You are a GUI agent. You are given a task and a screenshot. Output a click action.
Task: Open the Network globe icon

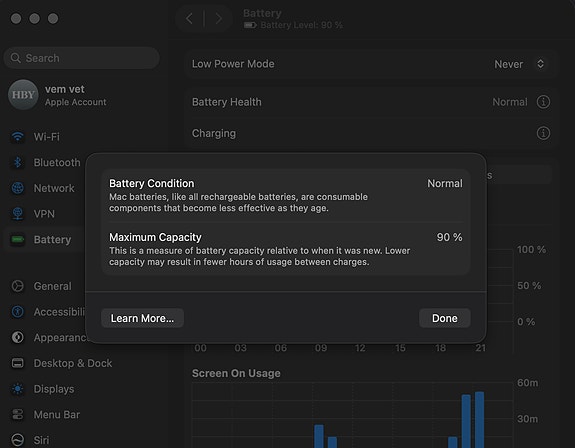coord(18,188)
